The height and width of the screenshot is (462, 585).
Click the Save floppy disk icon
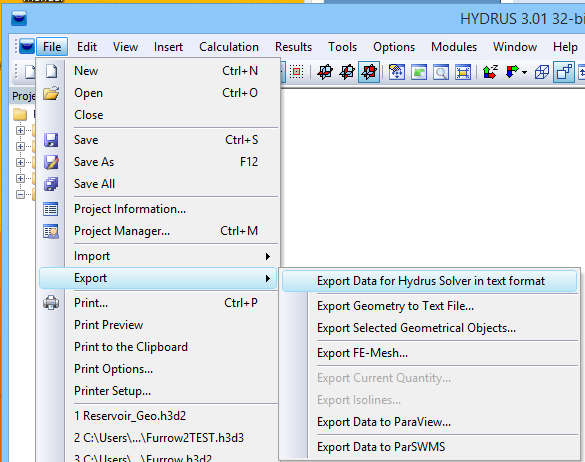point(51,140)
